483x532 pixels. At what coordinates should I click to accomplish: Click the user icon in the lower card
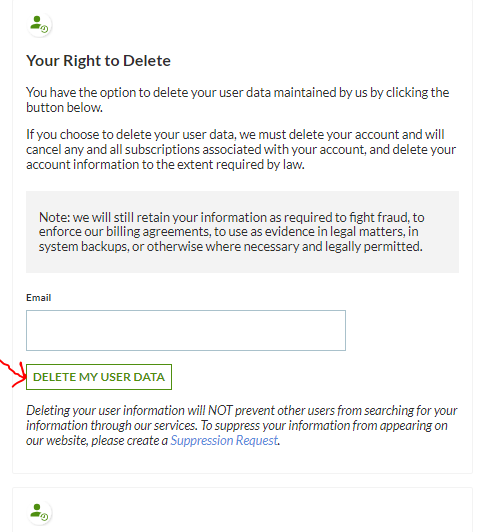tap(39, 512)
